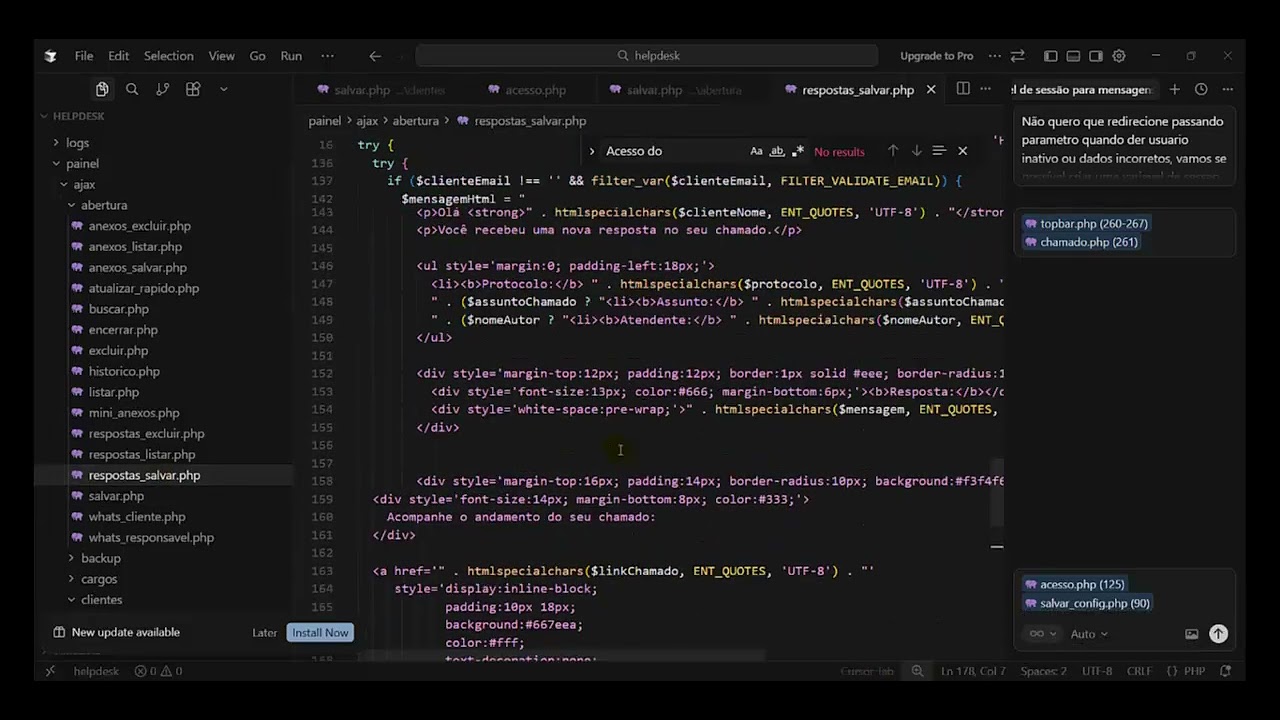Image resolution: width=1280 pixels, height=720 pixels.
Task: Open the Edit menu
Action: point(119,56)
